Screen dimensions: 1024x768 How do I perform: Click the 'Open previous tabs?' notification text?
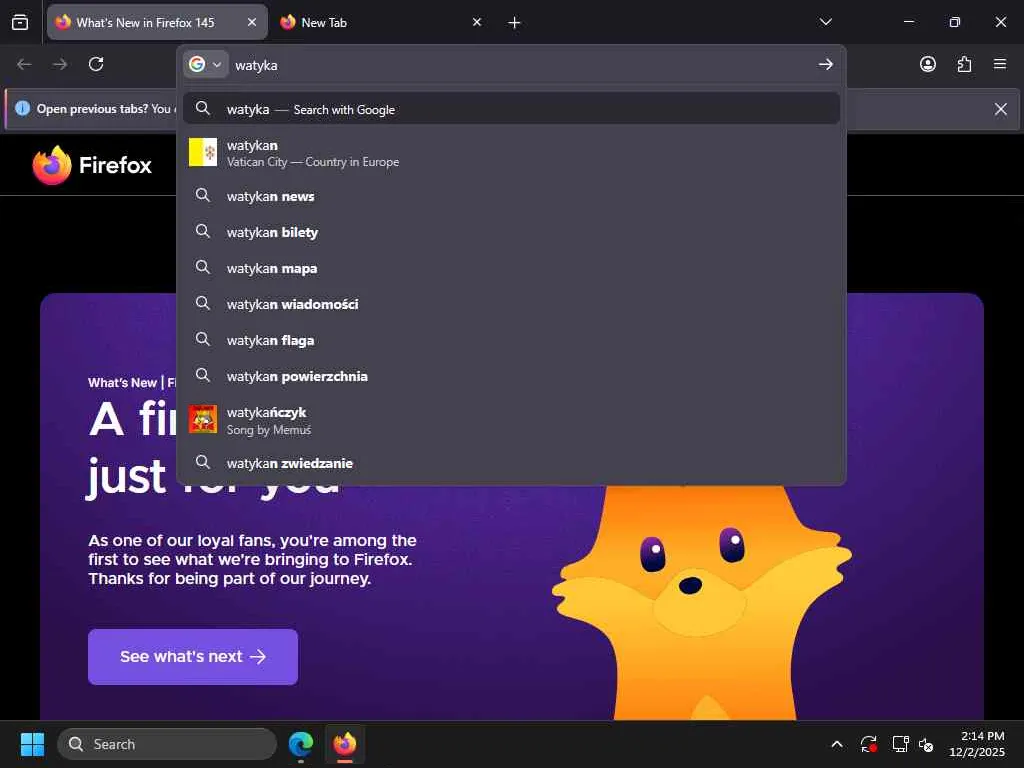(x=91, y=109)
